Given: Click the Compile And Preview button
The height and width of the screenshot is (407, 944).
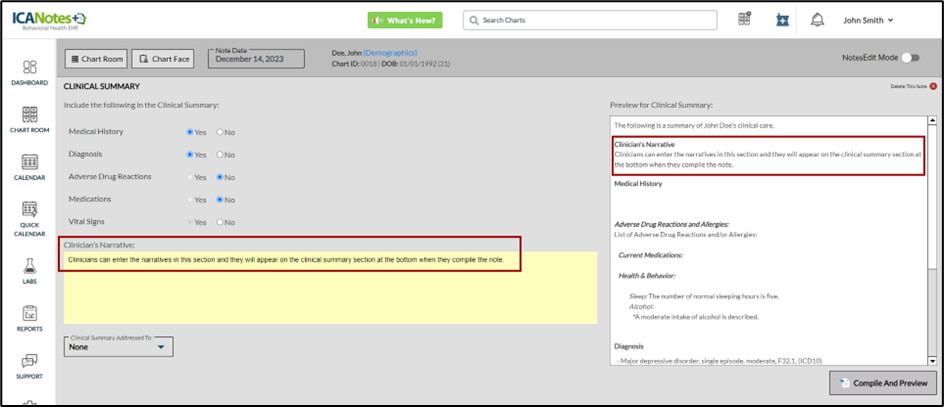Looking at the screenshot, I should click(x=883, y=383).
